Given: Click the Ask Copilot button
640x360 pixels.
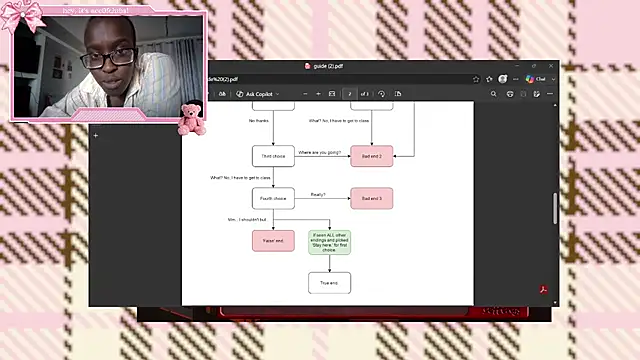Looking at the screenshot, I should pyautogui.click(x=255, y=94).
